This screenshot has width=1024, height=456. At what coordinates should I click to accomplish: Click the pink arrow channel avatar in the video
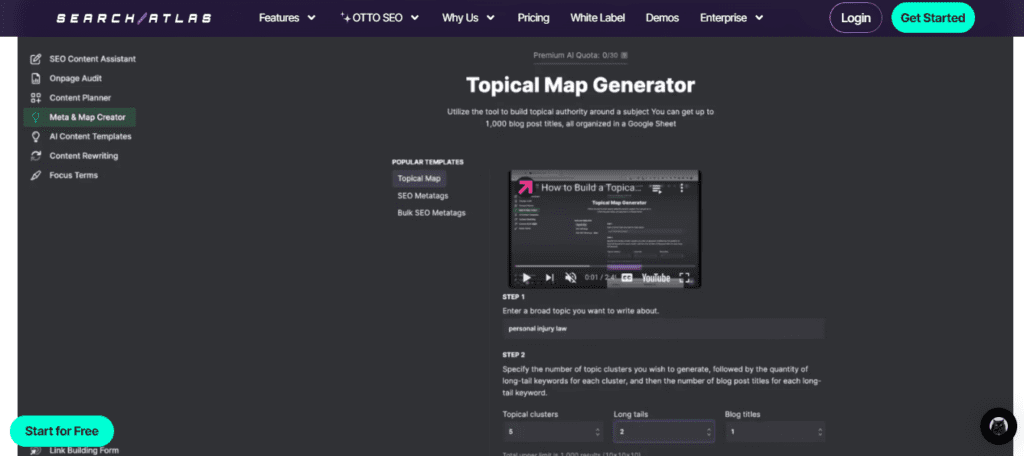pyautogui.click(x=525, y=187)
